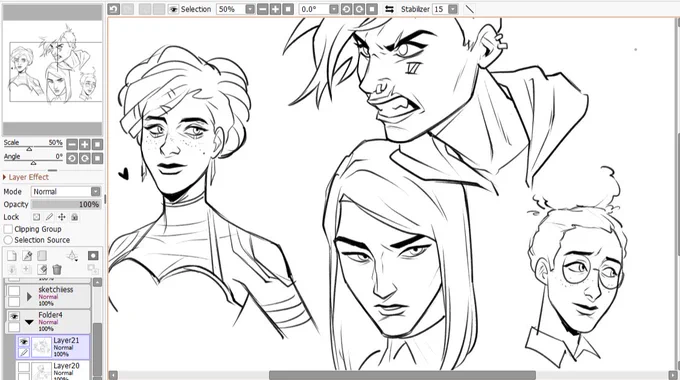Select the Selection Source radio button
Screen dimensions: 680x380
tap(8, 240)
